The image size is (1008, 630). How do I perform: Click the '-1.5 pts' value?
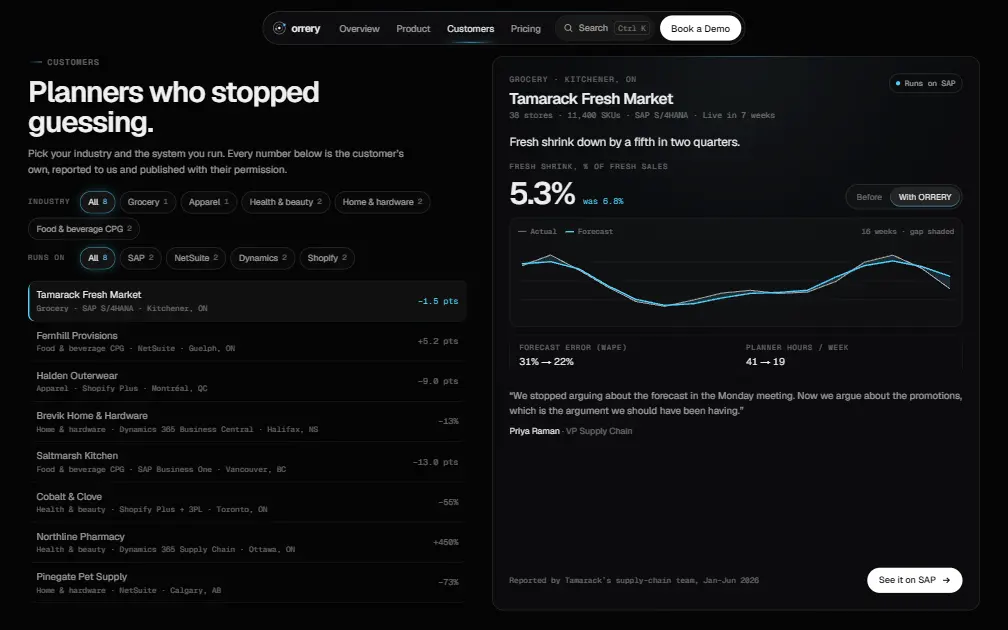click(x=438, y=301)
